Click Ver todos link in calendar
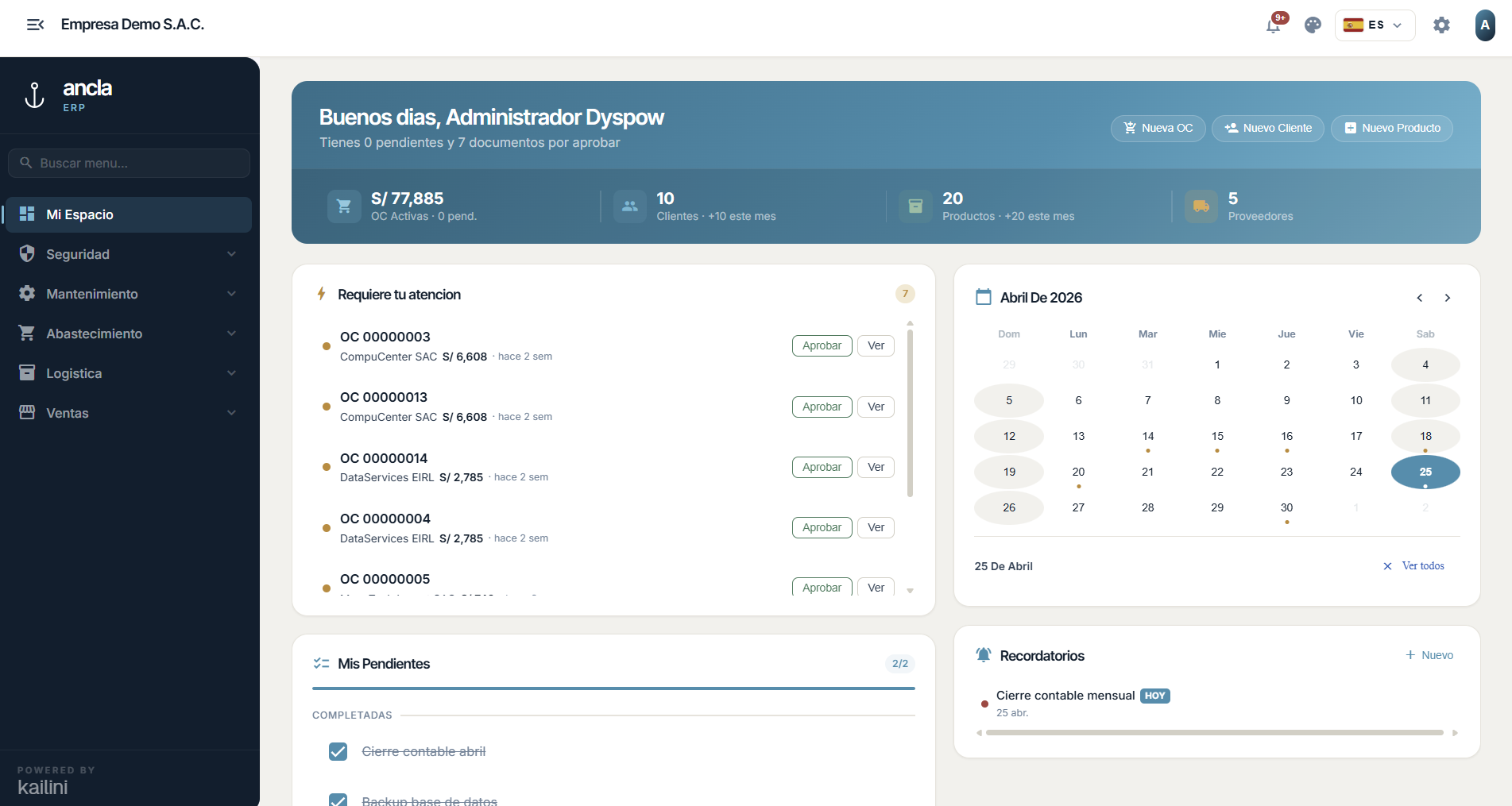The width and height of the screenshot is (1512, 806). coord(1423,566)
